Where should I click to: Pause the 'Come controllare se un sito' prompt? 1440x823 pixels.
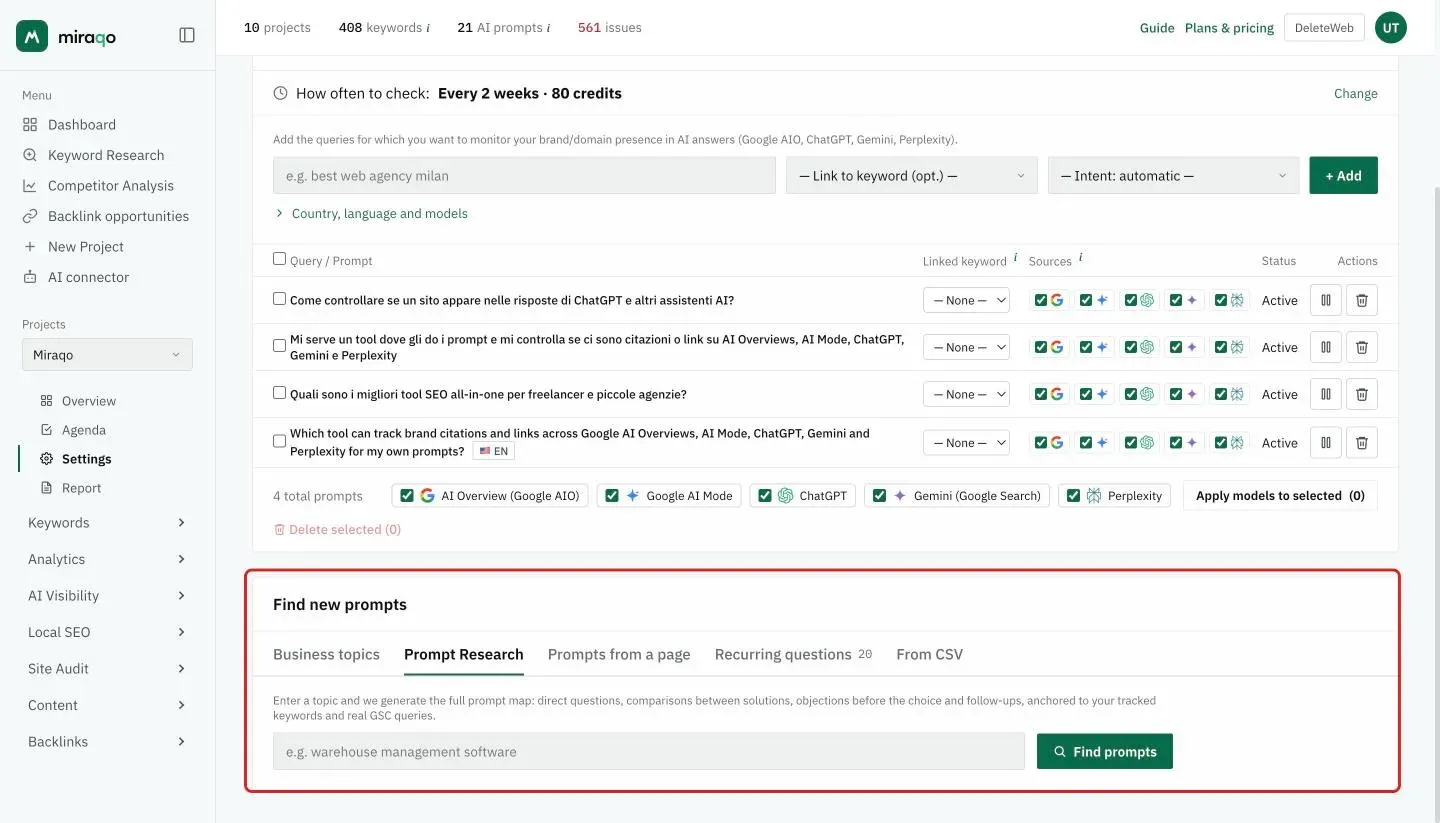pyautogui.click(x=1326, y=300)
